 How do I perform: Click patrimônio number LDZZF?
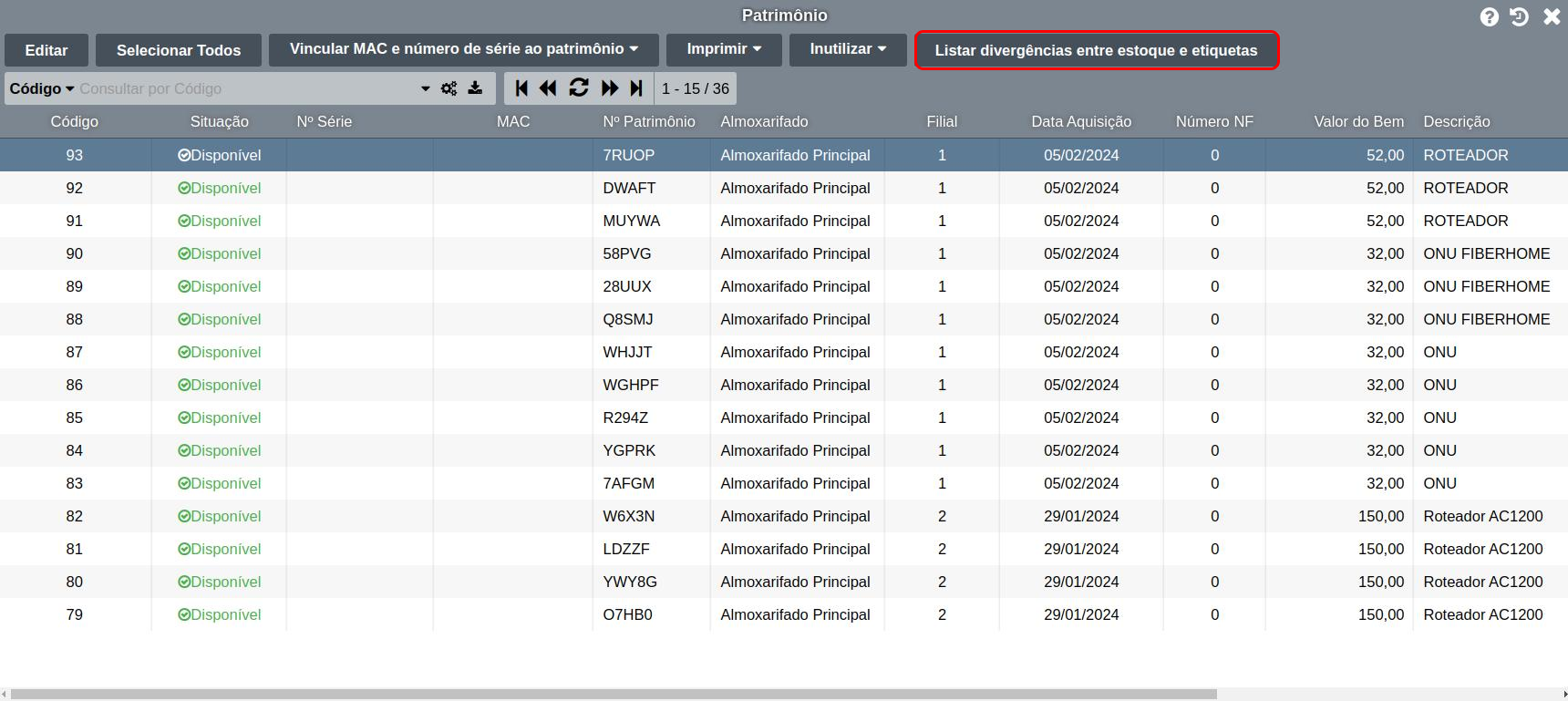626,549
